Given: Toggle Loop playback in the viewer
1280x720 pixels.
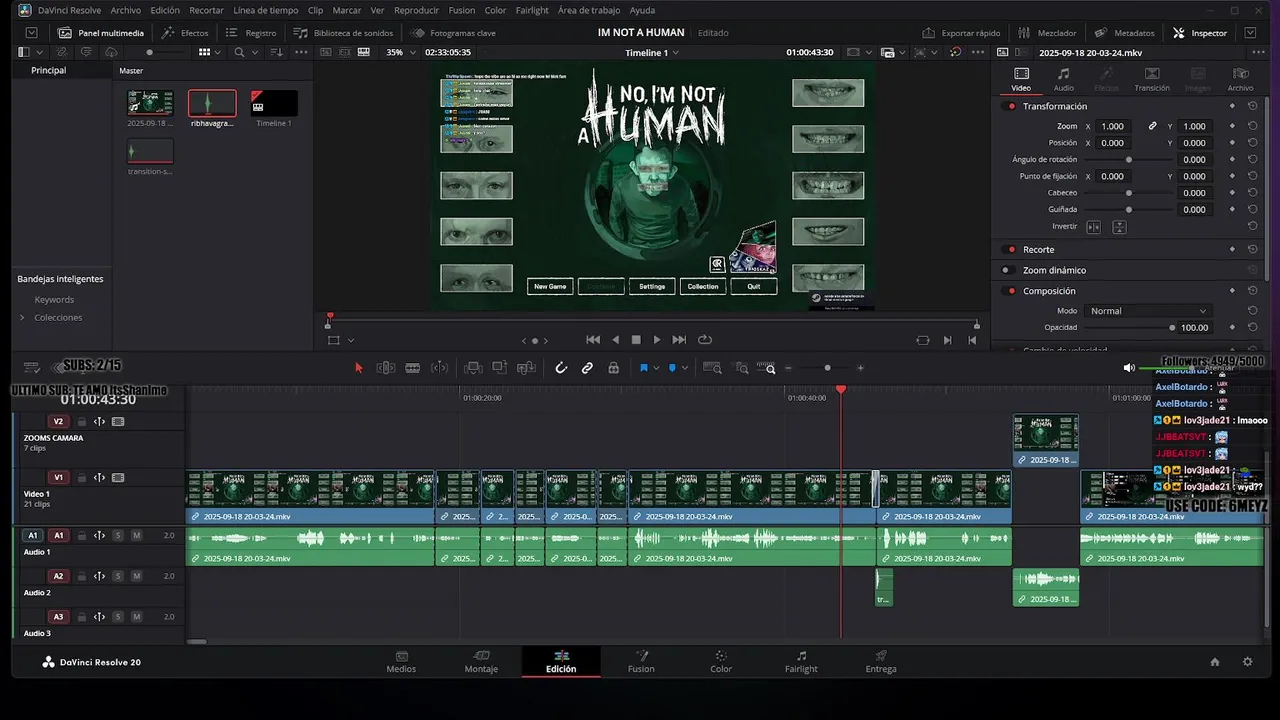Looking at the screenshot, I should (x=705, y=340).
